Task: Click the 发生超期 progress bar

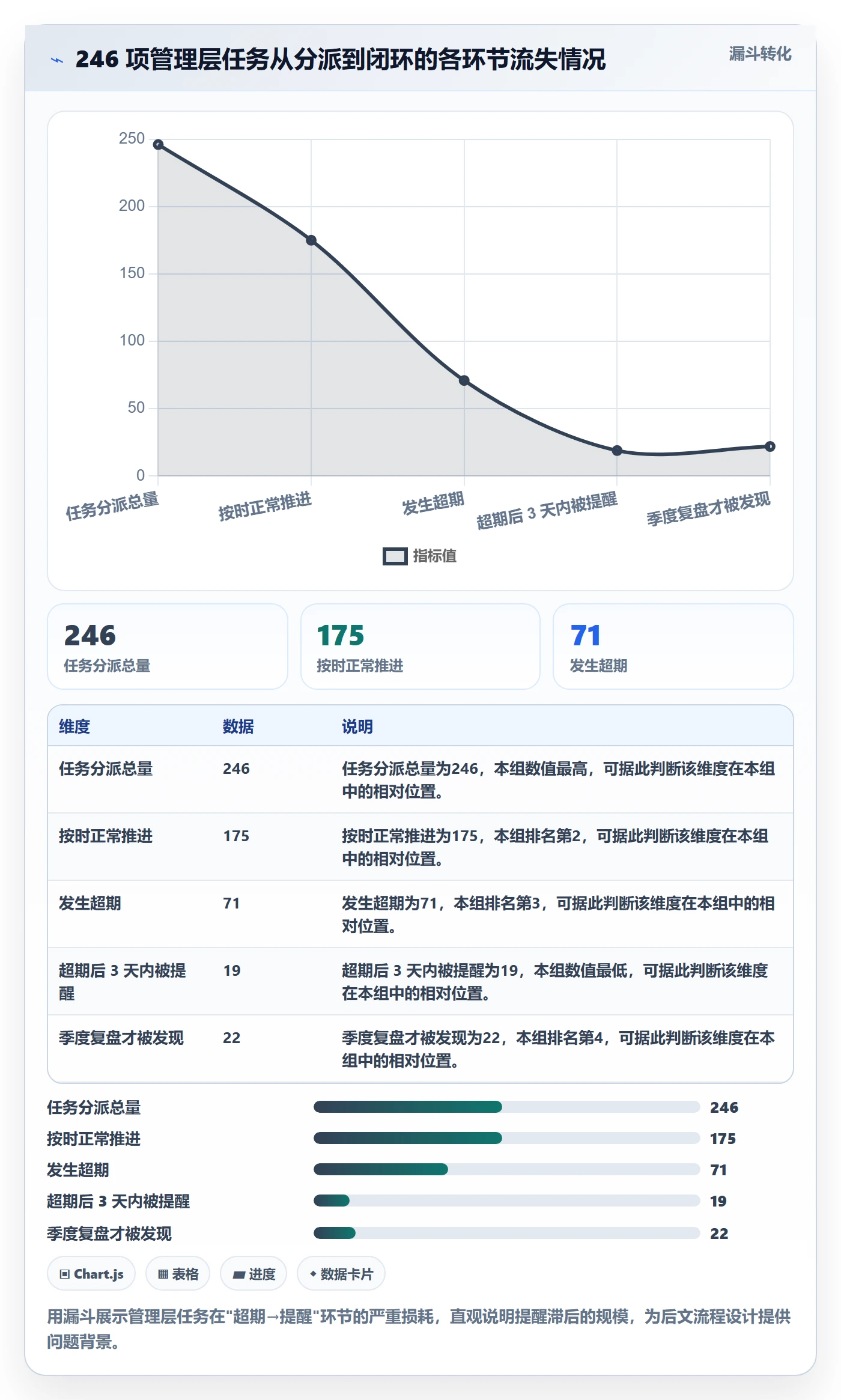Action: click(x=507, y=1169)
